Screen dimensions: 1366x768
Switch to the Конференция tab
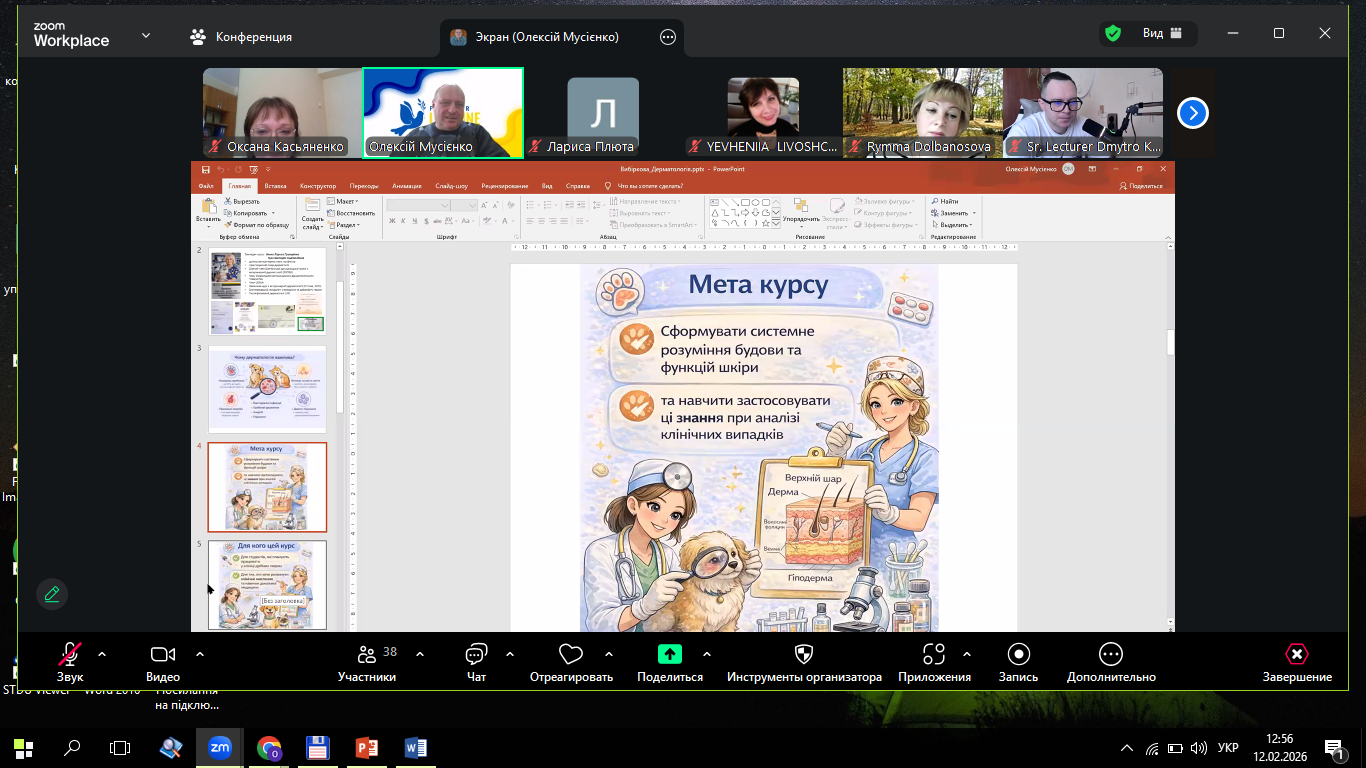click(242, 37)
